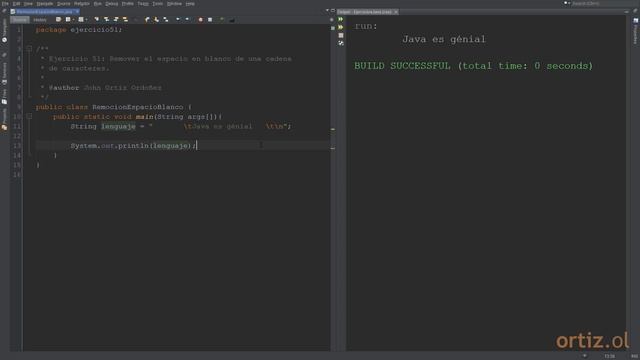
Task: Open dropdown arrow next to Back icon
Action: point(73,19)
